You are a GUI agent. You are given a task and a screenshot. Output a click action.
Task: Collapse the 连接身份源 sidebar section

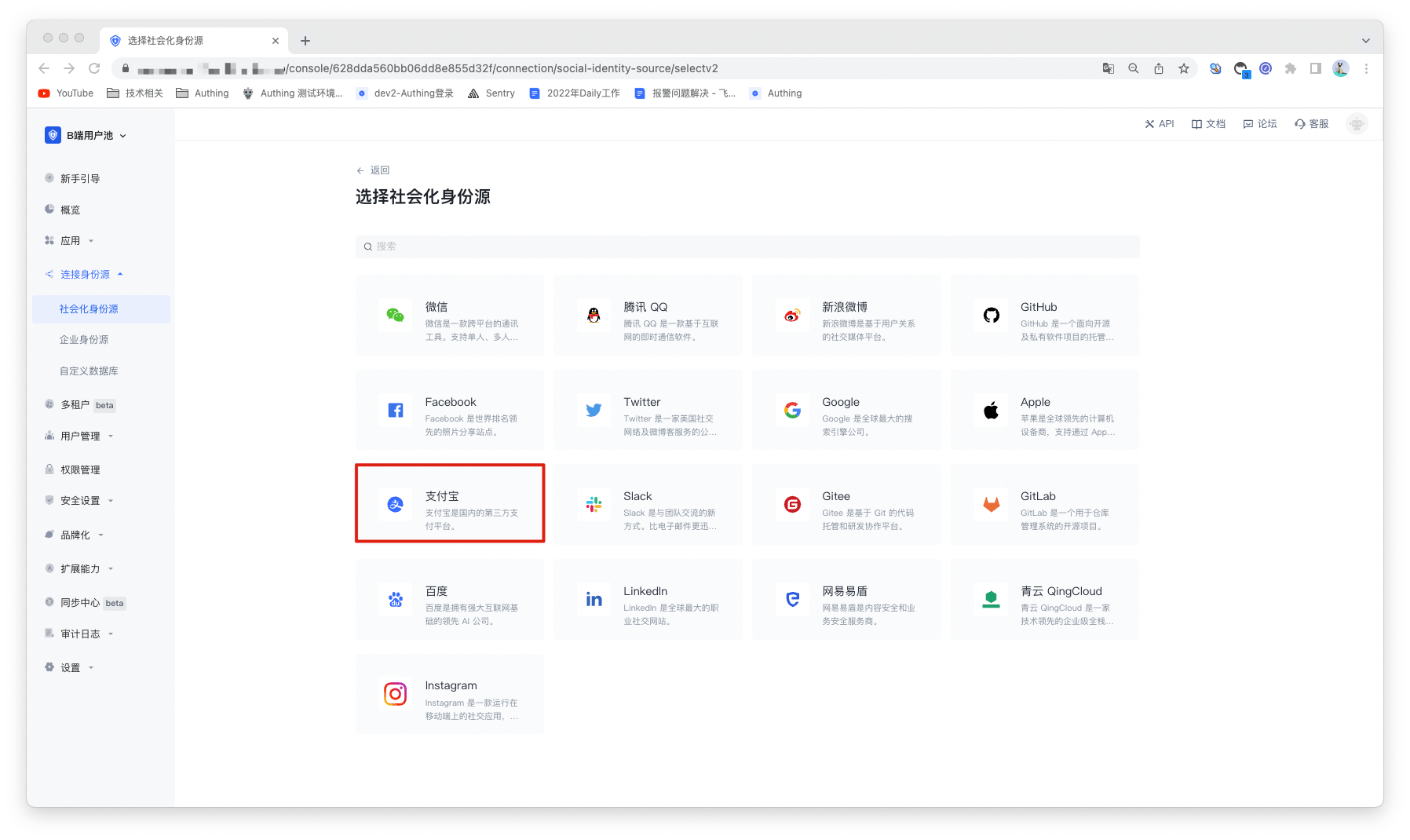coord(85,275)
